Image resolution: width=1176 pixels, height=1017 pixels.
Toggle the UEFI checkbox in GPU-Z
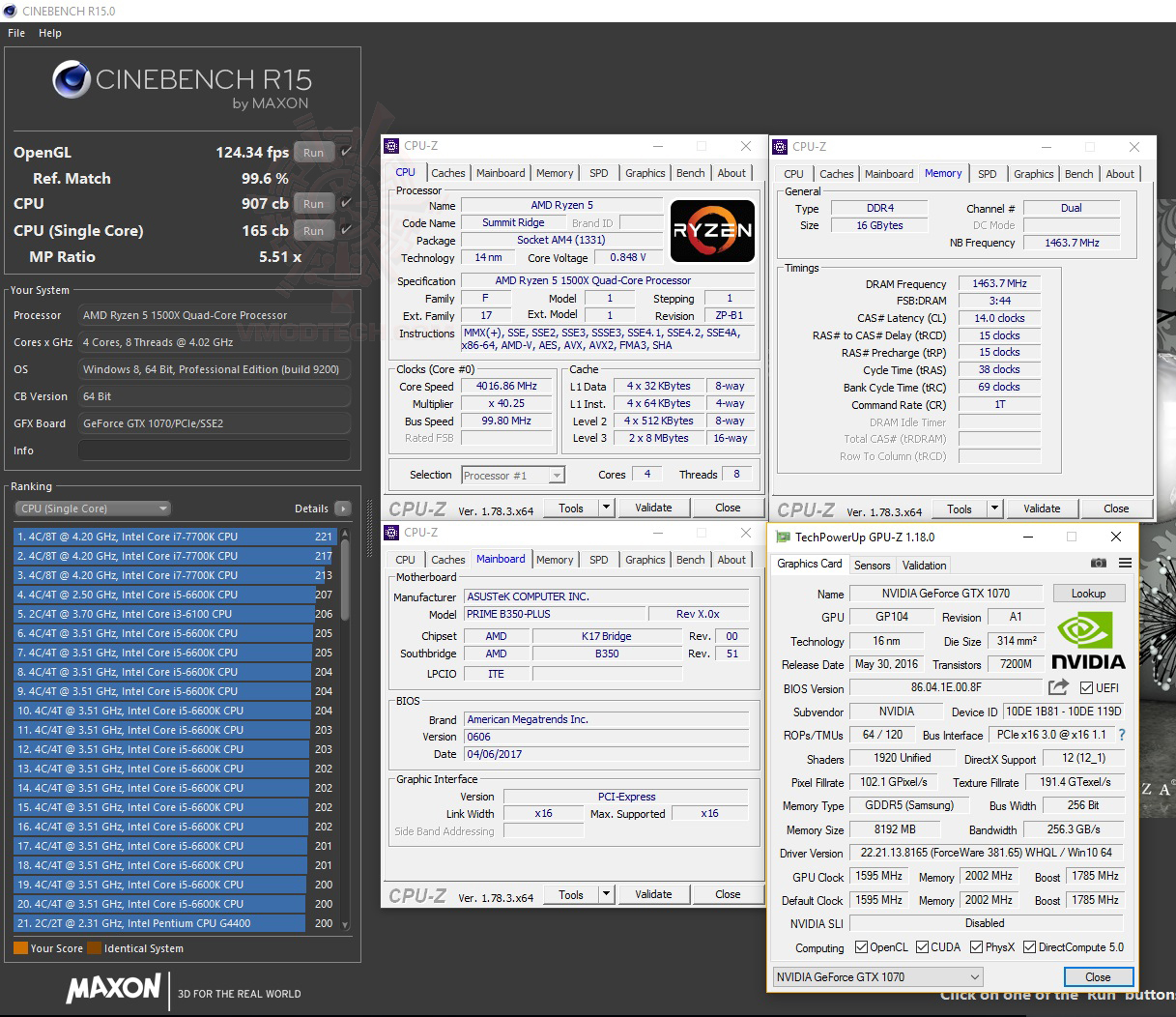tap(1086, 688)
